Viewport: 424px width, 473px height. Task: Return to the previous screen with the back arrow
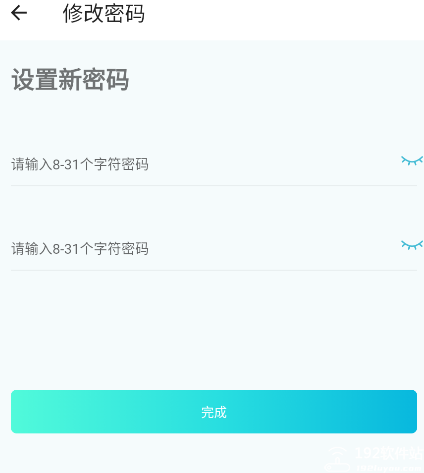click(x=19, y=13)
